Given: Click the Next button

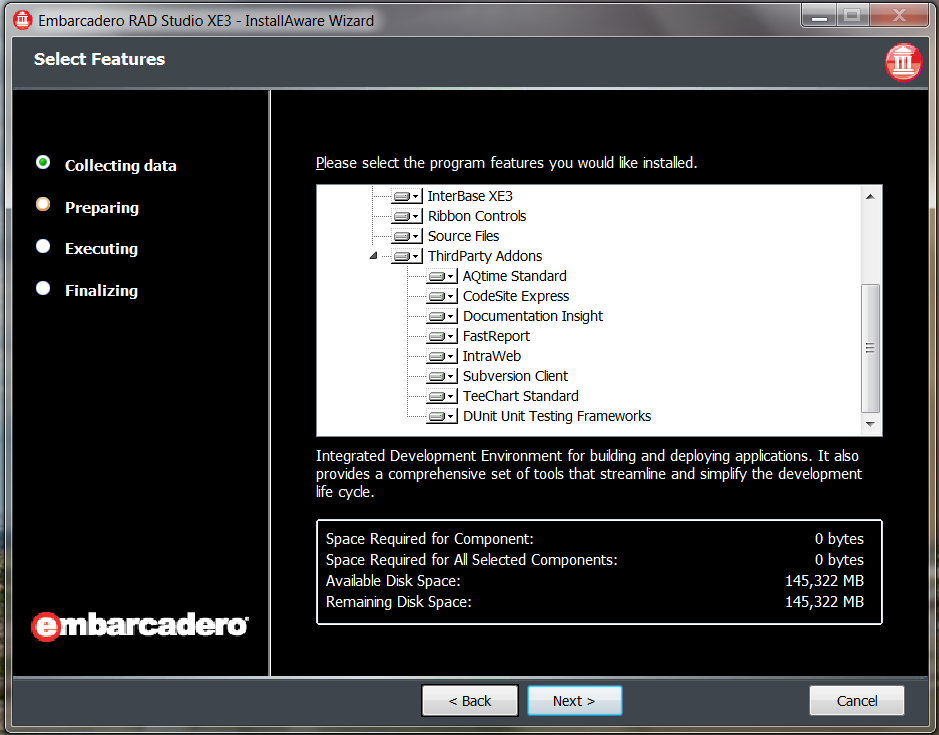Looking at the screenshot, I should click(574, 701).
